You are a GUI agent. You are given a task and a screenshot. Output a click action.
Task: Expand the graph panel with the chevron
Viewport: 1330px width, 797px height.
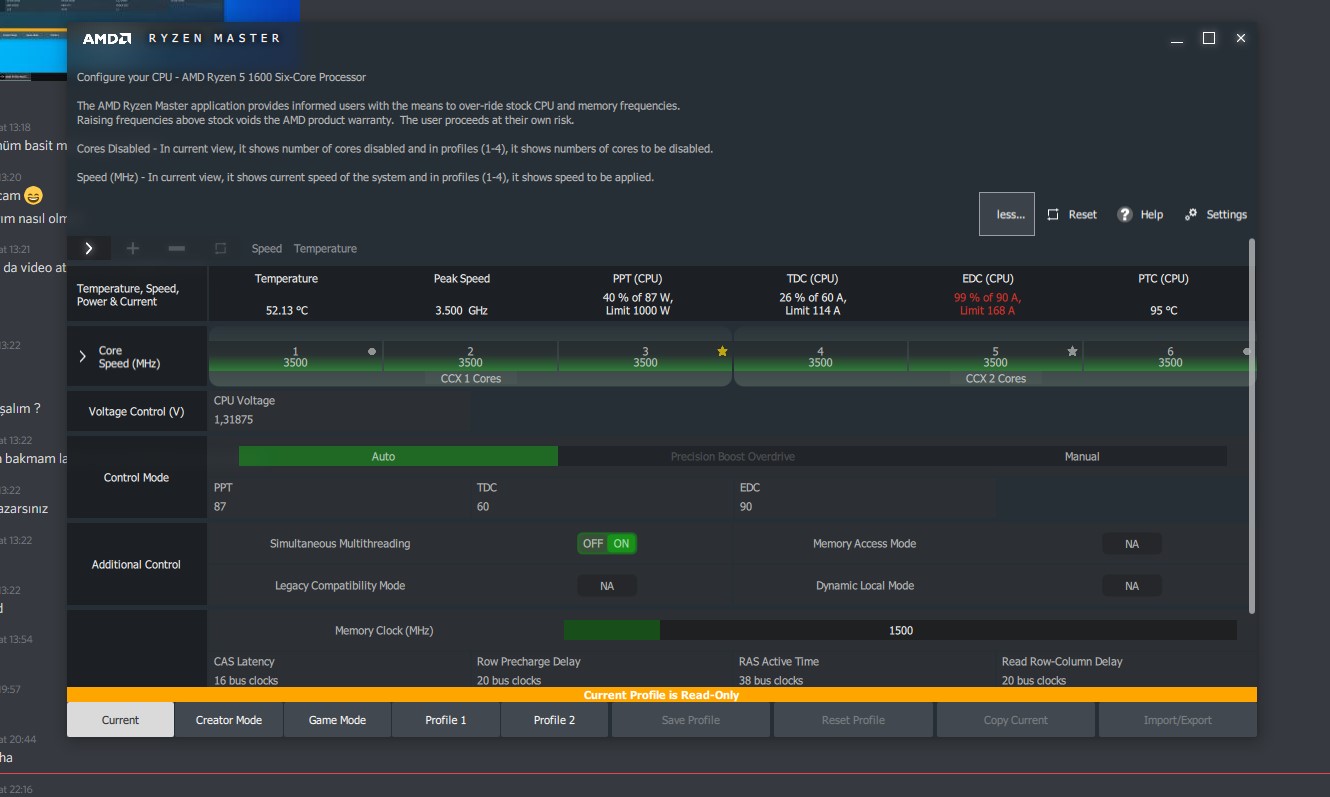pyautogui.click(x=89, y=248)
